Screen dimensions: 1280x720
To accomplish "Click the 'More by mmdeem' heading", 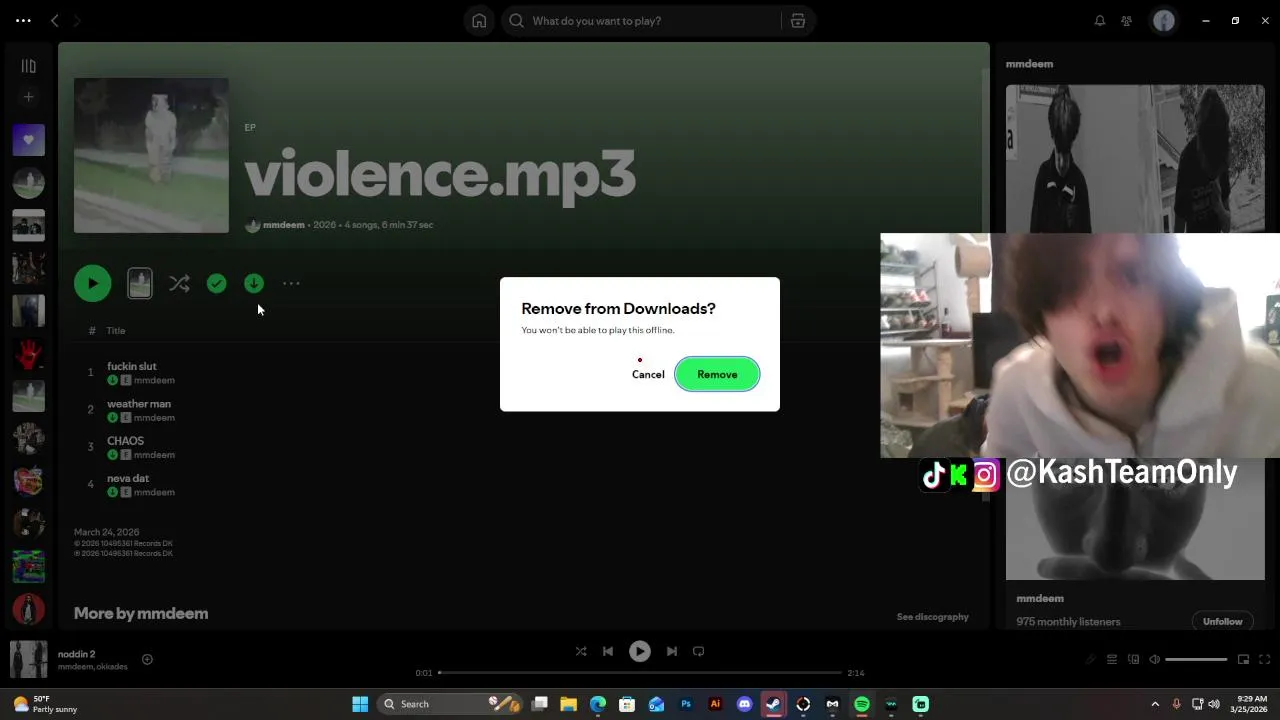I will (141, 613).
